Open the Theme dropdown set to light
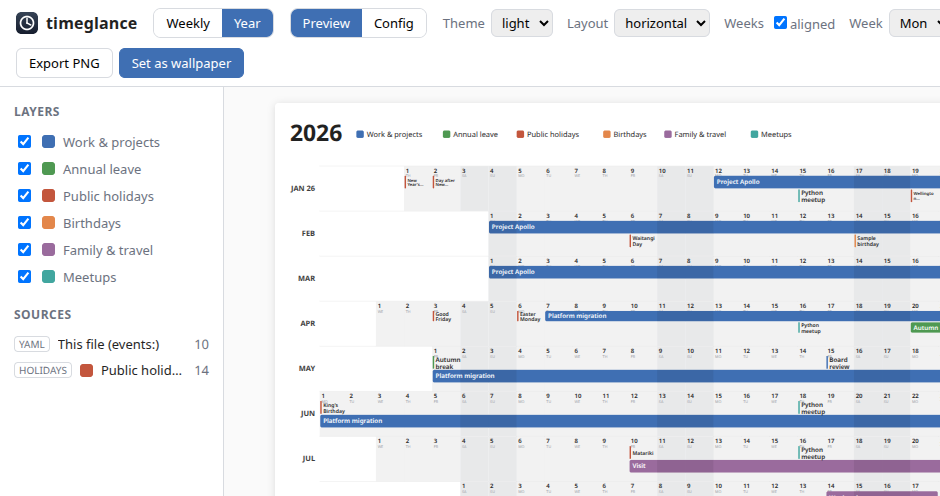 click(x=522, y=23)
